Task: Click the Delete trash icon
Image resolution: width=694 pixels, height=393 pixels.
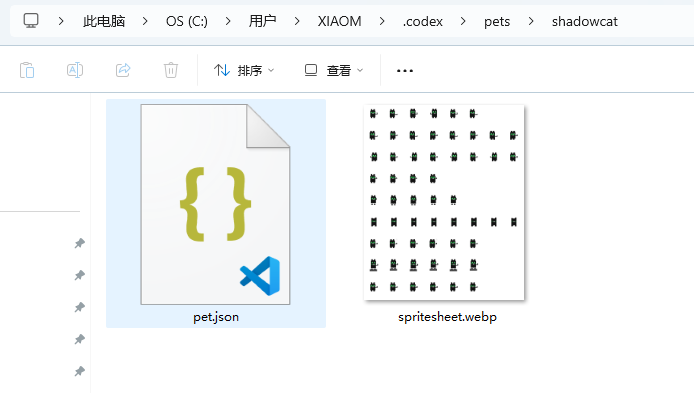Action: (x=171, y=70)
